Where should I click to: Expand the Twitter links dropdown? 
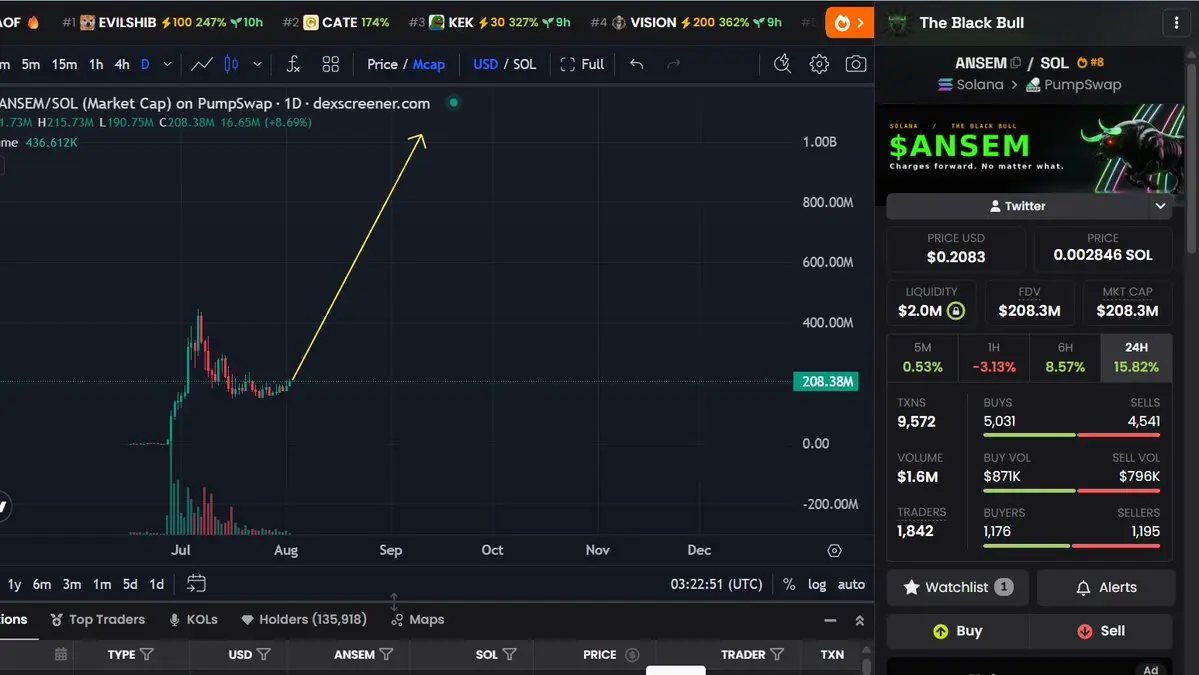(x=1160, y=206)
